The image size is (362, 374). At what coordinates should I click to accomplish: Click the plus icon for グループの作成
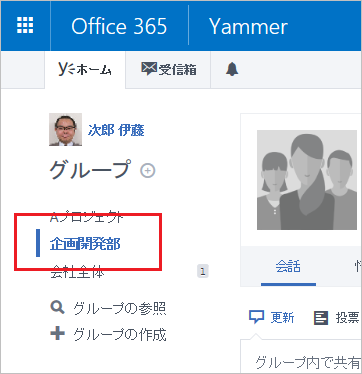click(x=57, y=334)
